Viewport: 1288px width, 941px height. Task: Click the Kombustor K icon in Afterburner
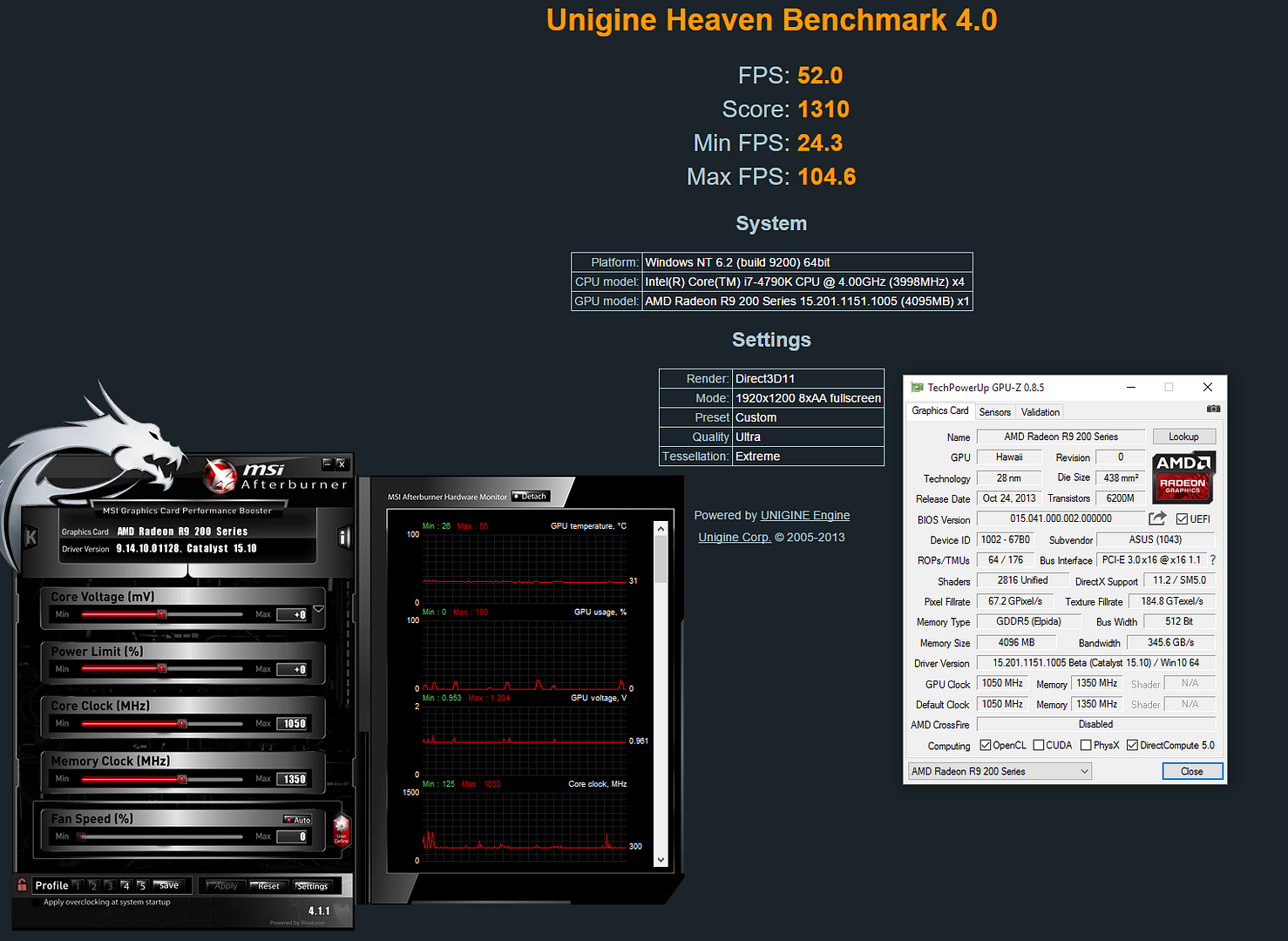click(31, 538)
